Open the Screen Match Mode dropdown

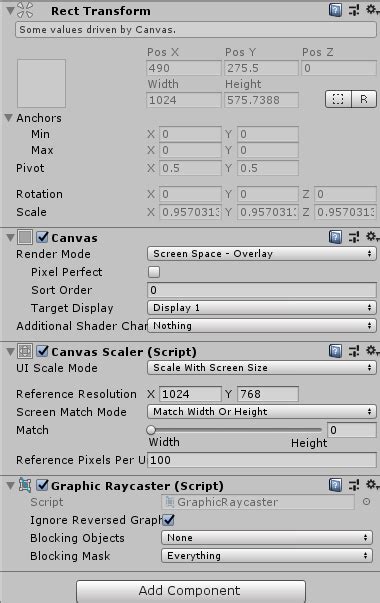click(x=262, y=411)
